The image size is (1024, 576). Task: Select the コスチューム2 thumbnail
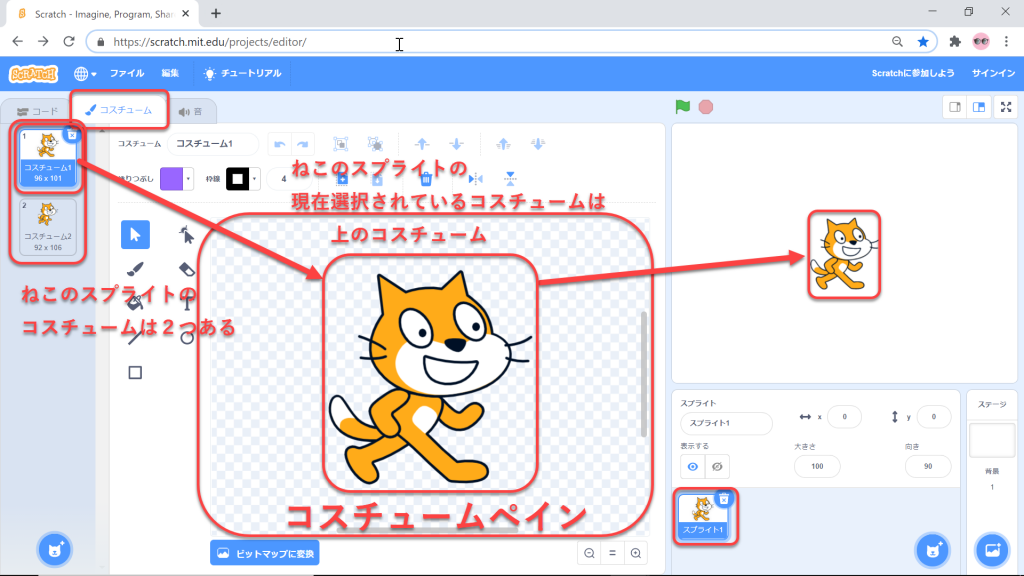coord(48,226)
